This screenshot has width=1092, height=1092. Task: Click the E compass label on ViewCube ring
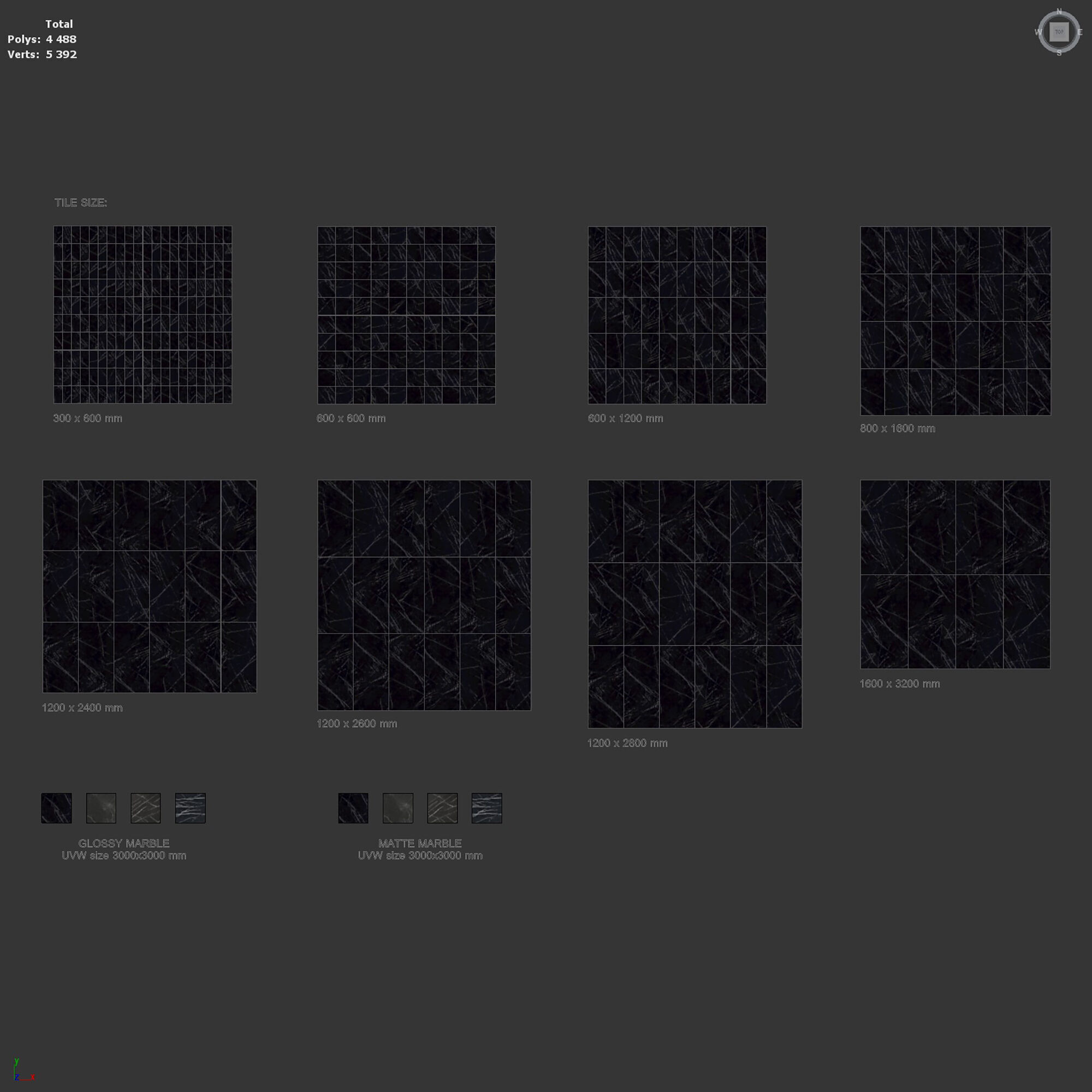click(1079, 32)
